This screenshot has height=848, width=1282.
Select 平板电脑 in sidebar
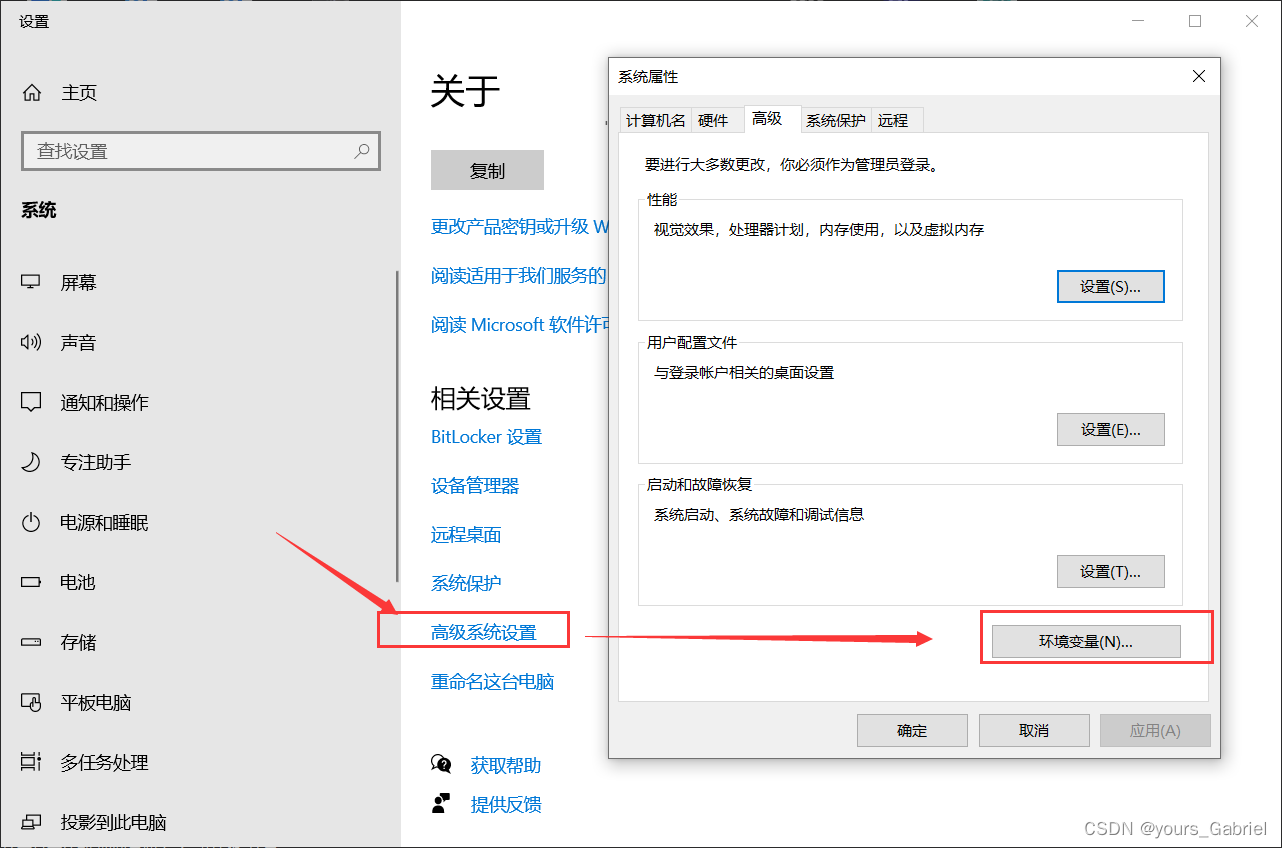96,702
